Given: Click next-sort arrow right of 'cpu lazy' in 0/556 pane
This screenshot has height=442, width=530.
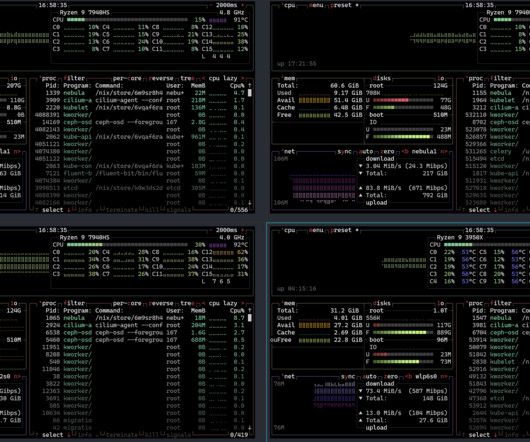Looking at the screenshot, I should (242, 78).
